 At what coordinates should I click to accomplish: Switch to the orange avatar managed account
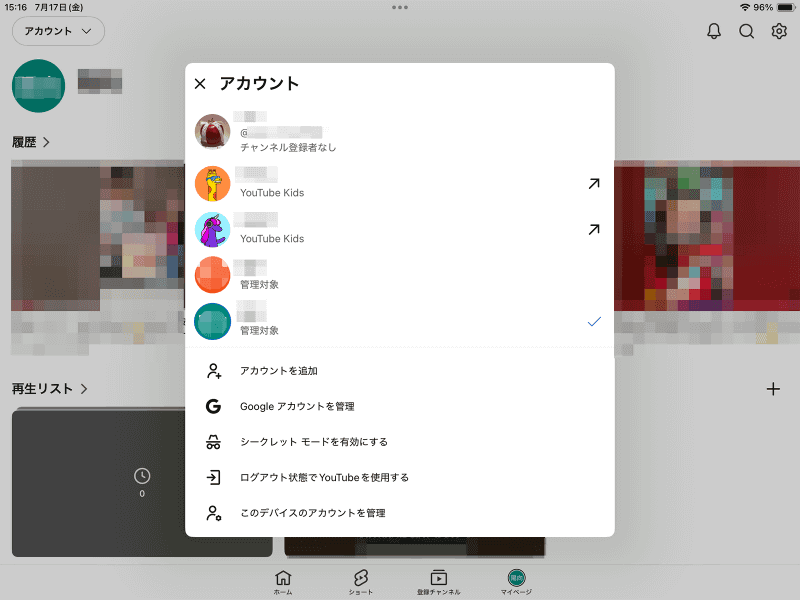point(399,276)
